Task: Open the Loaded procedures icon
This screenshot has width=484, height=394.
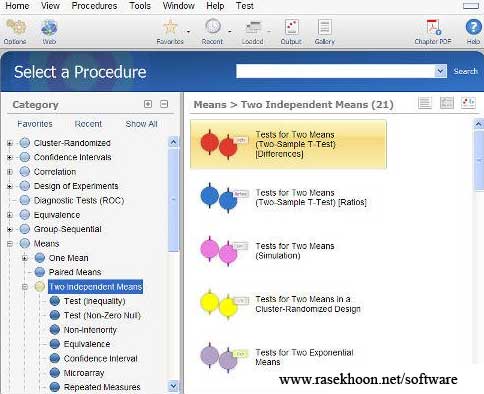Action: tap(253, 27)
